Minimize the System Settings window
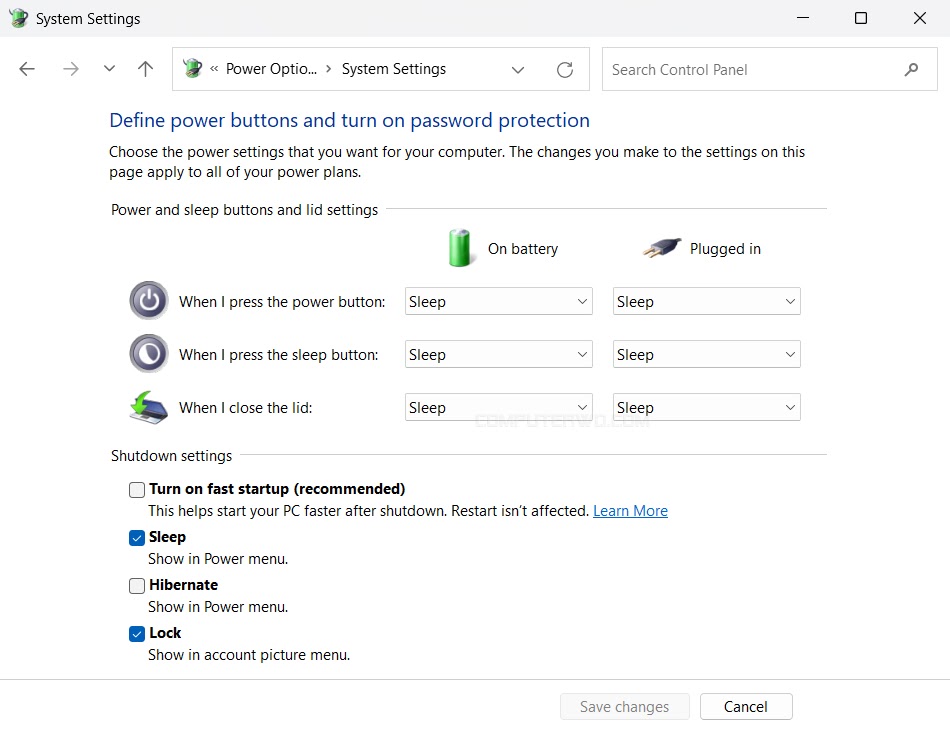 click(803, 18)
